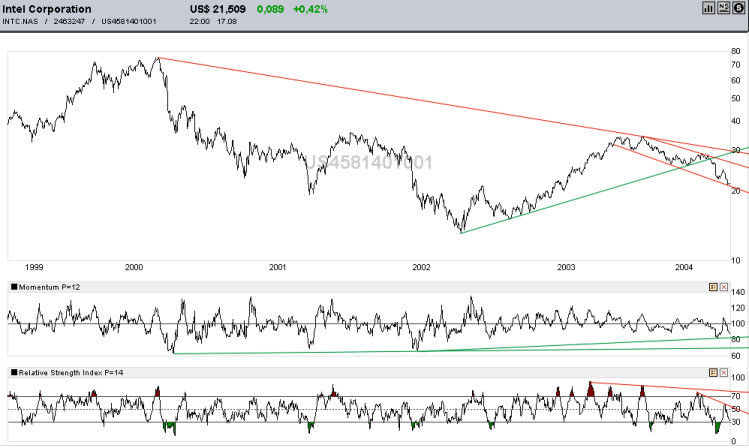Click the price US$ 21,509
This screenshot has width=749, height=448.
[x=218, y=9]
